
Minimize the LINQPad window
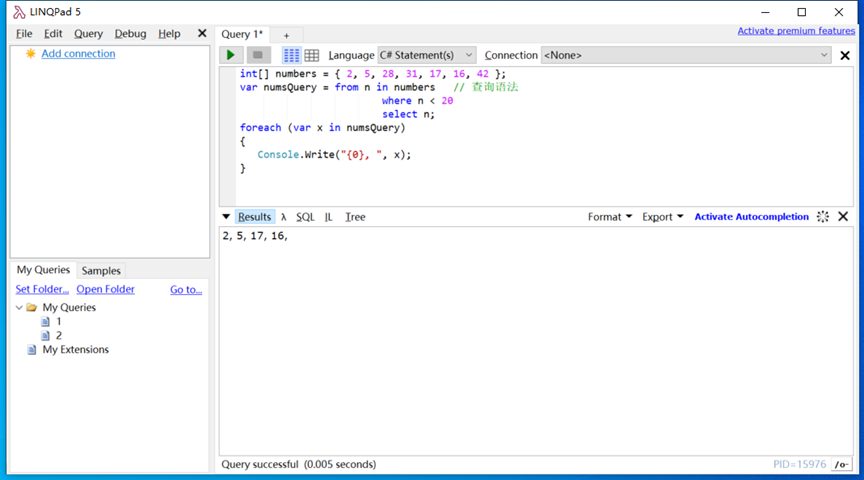765,12
